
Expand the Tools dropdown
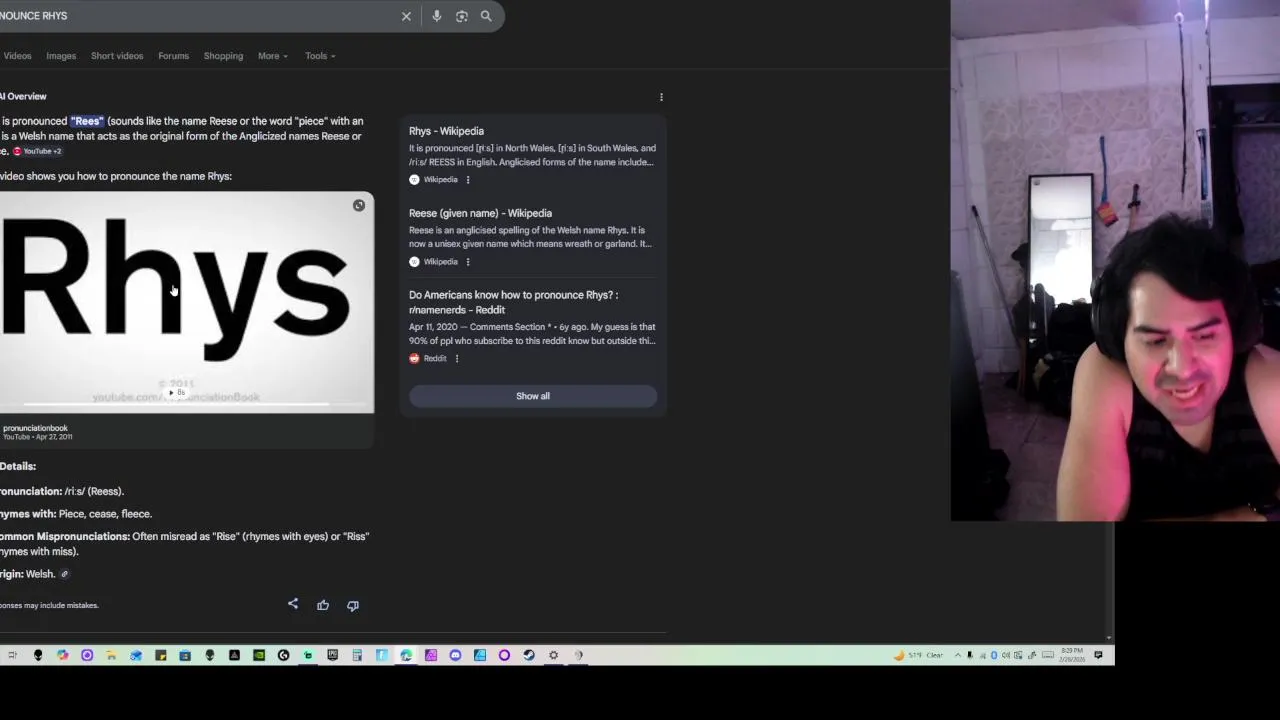pos(320,56)
